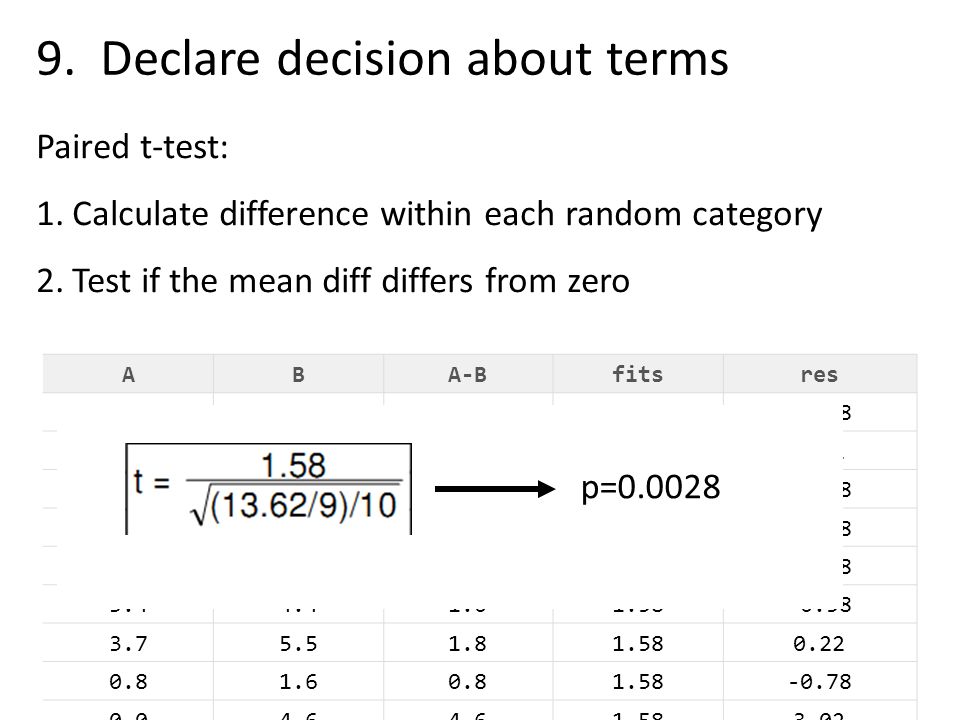Viewport: 960px width, 720px height.
Task: Click the black arrow pointing to p-value
Action: coord(495,489)
